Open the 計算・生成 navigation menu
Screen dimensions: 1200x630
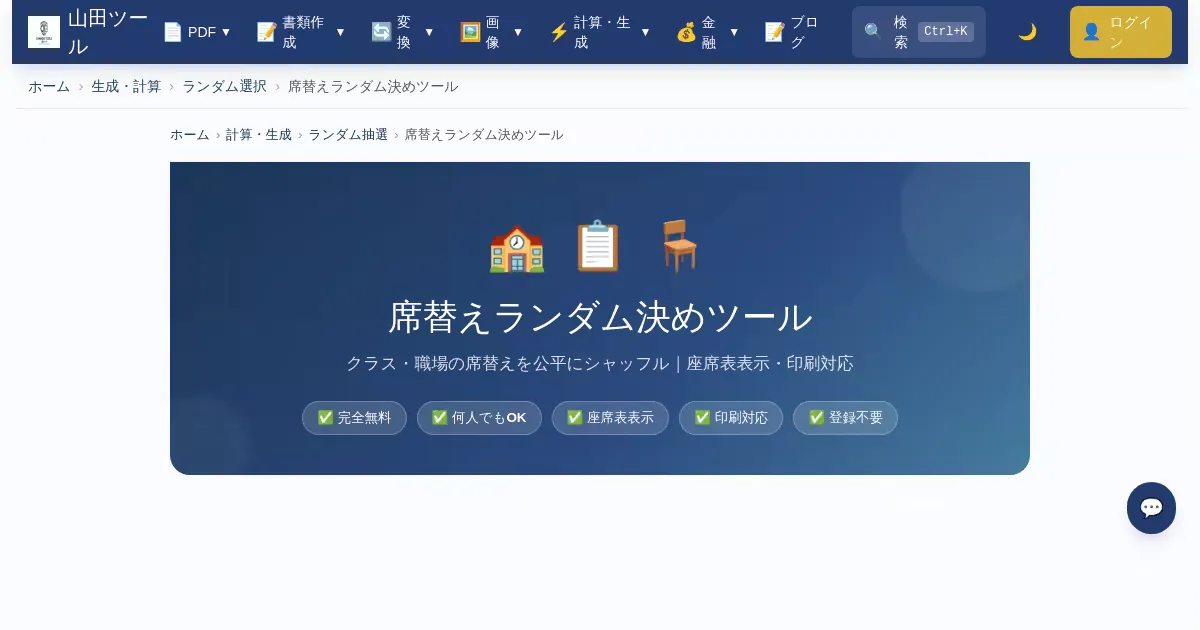[599, 32]
